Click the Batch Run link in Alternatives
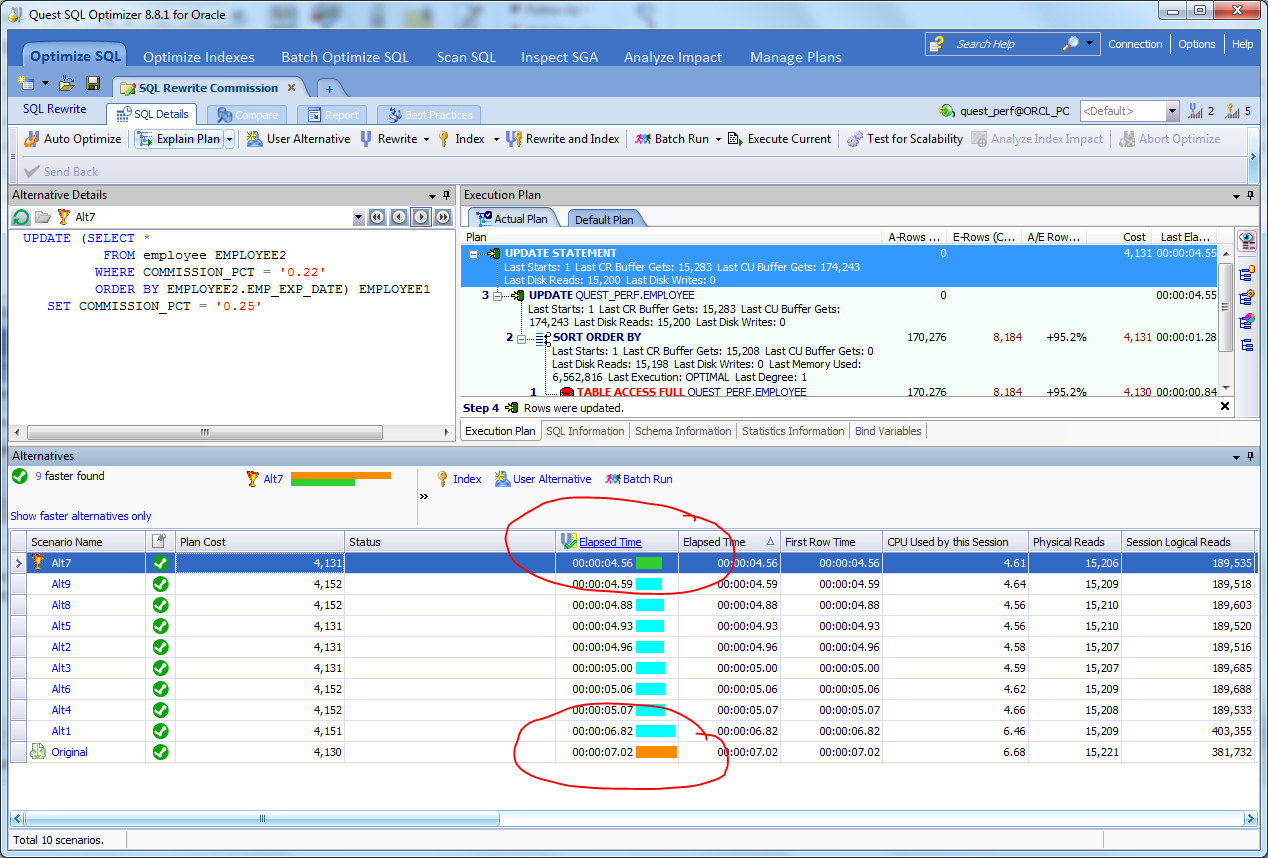The height and width of the screenshot is (858, 1268). 638,479
